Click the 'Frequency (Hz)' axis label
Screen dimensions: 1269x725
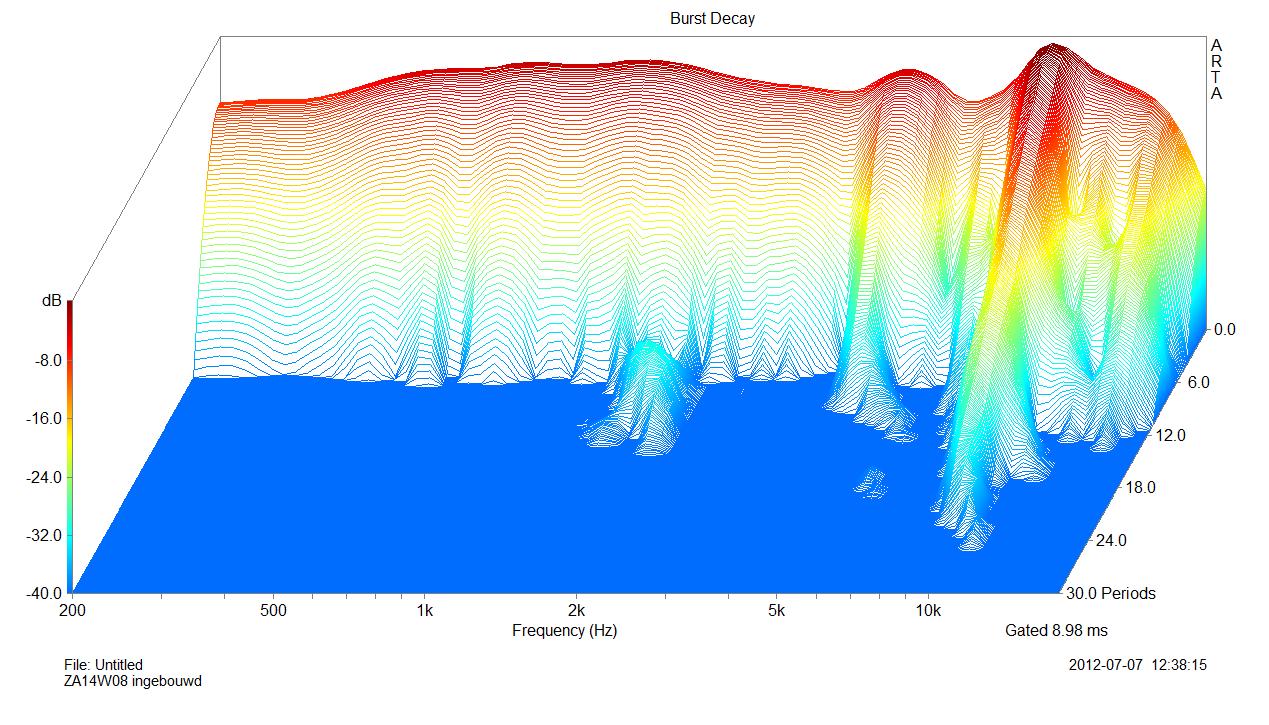tap(564, 630)
